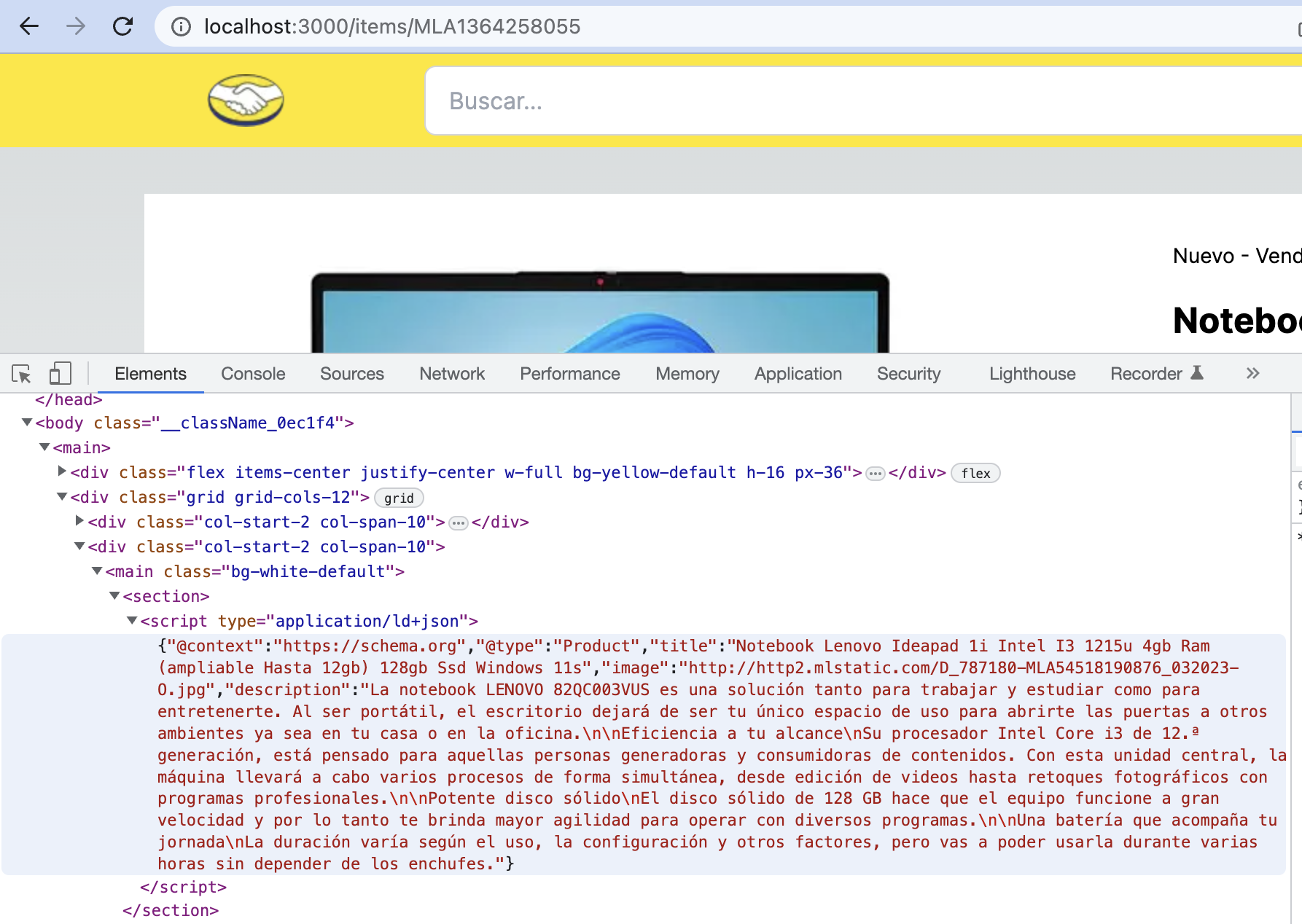This screenshot has height=924, width=1302.
Task: Reload the page with the refresh icon
Action: (122, 26)
